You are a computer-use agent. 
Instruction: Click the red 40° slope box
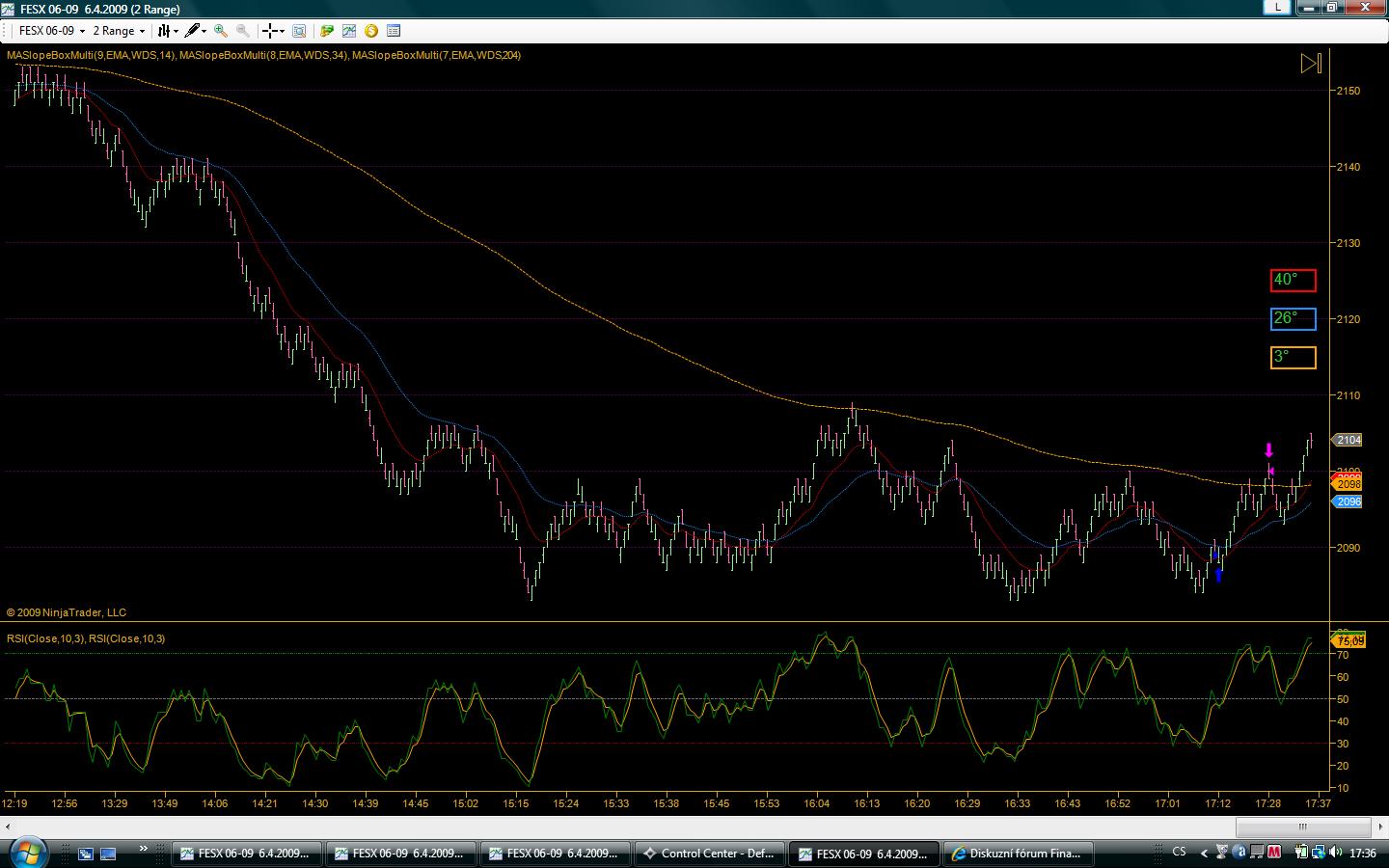pos(1293,281)
